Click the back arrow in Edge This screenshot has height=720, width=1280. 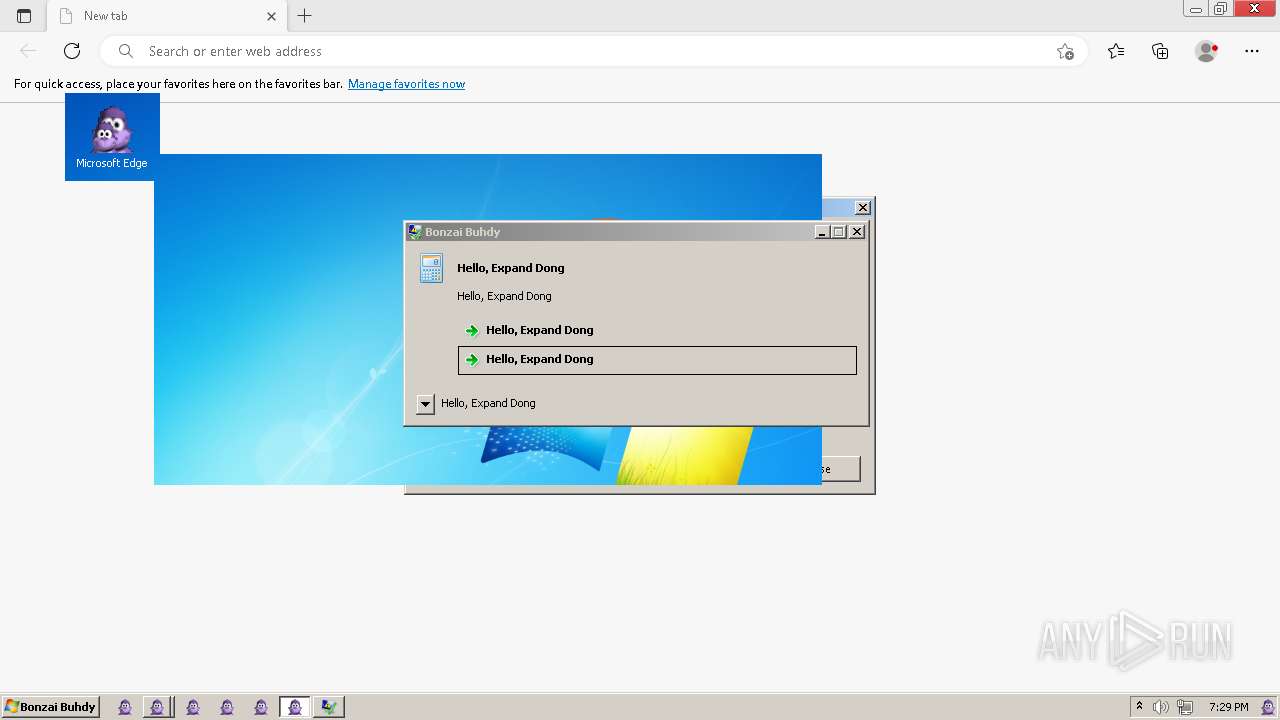[28, 51]
